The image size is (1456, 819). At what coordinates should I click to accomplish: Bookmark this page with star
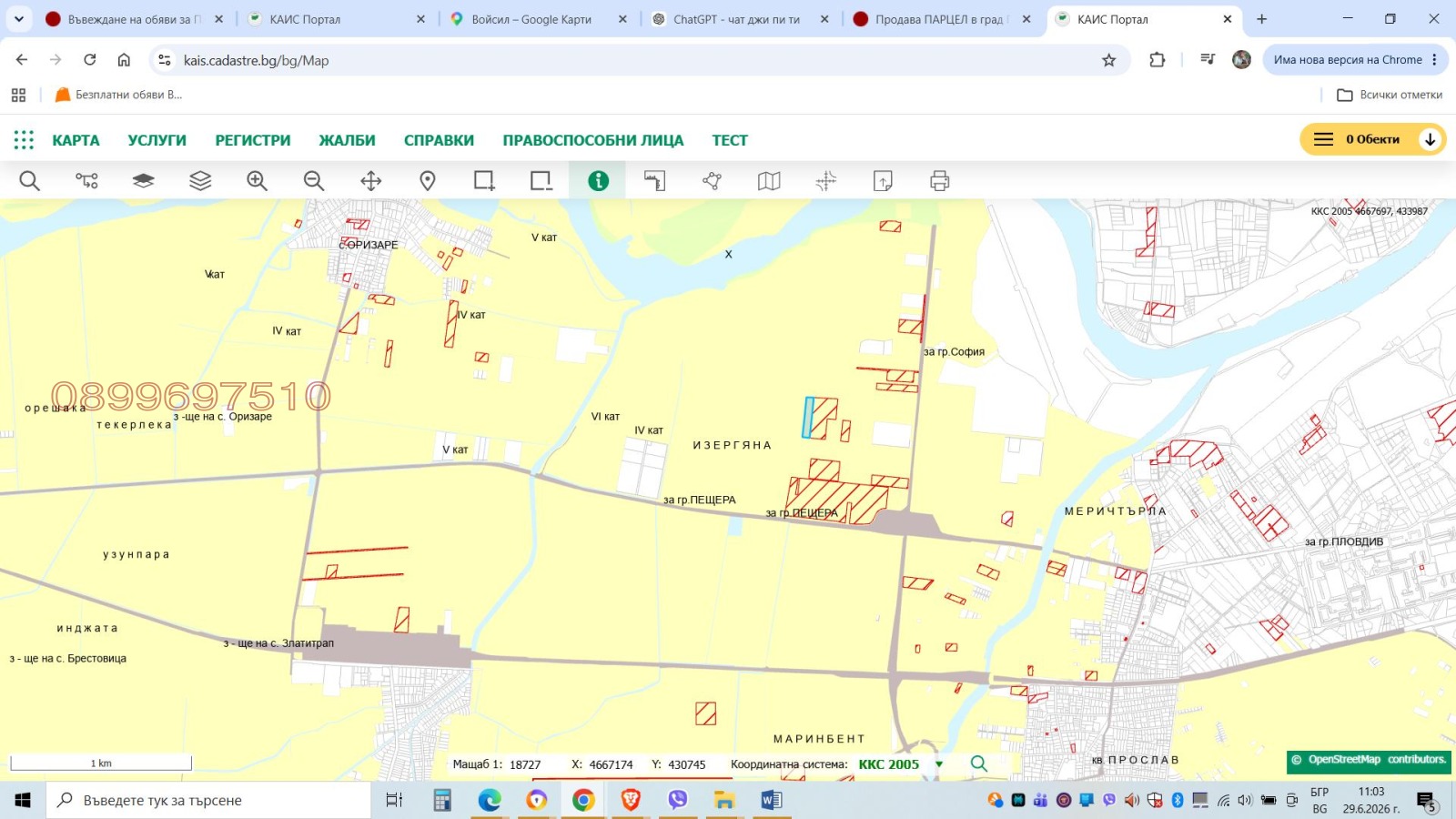(1108, 60)
